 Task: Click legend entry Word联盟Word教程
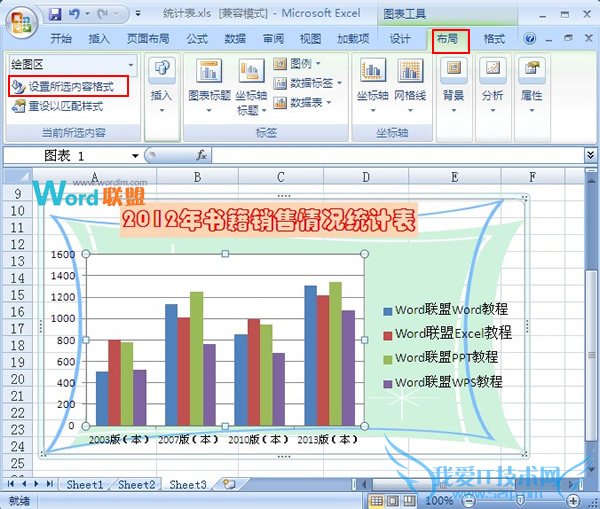(446, 310)
